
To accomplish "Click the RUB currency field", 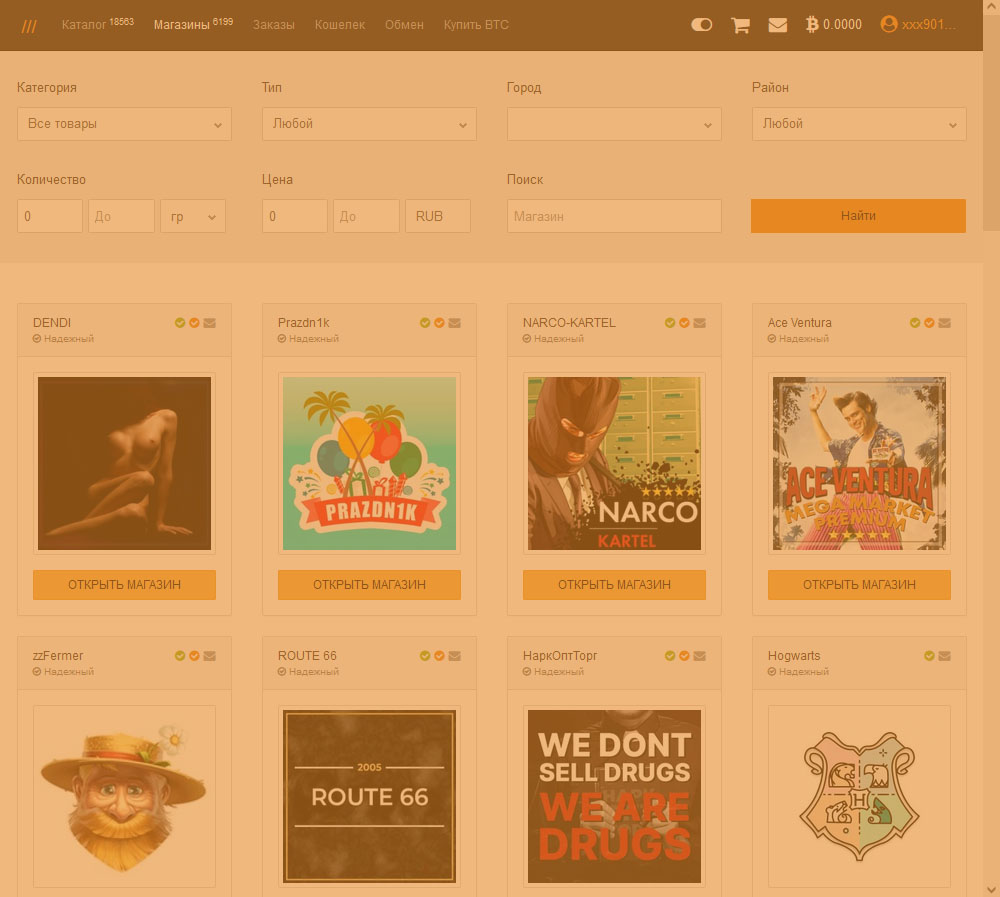I will [438, 216].
